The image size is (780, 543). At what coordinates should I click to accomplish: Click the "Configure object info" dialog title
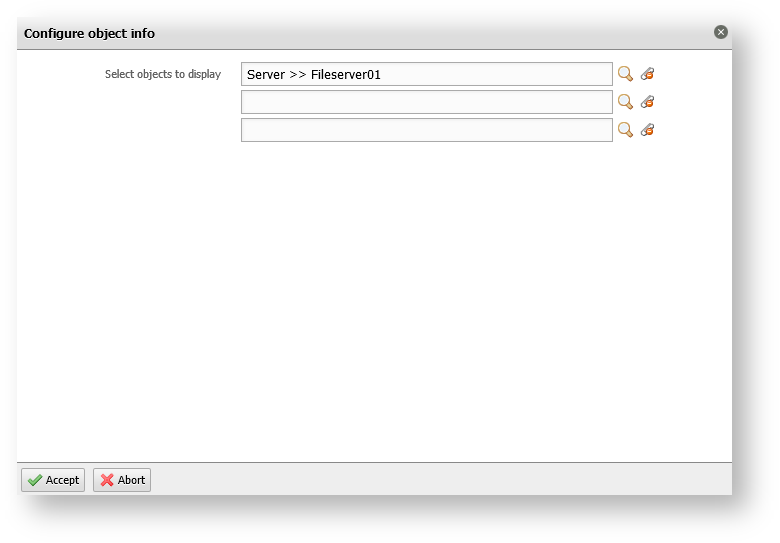pos(89,33)
